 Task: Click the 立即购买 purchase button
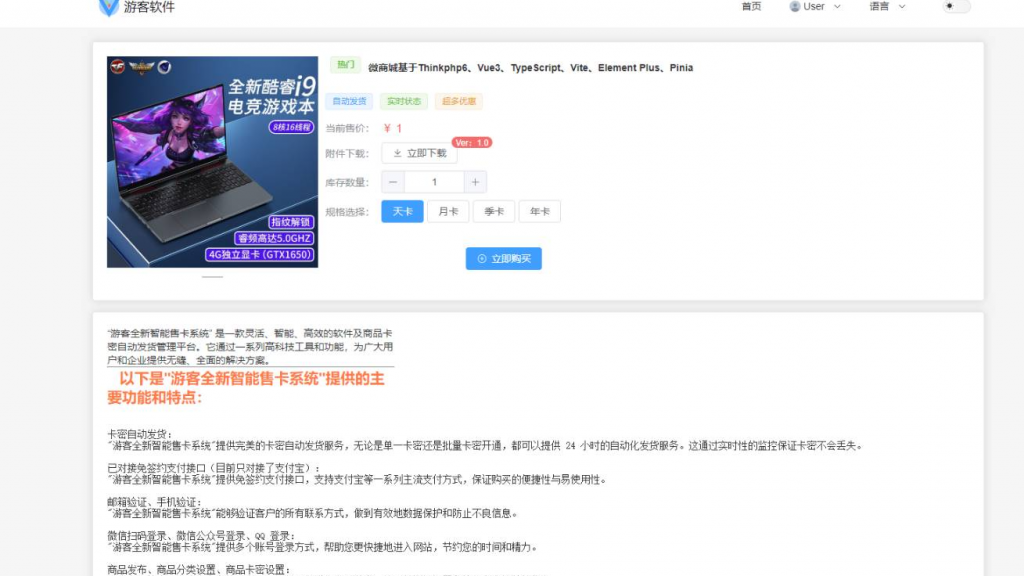(503, 258)
